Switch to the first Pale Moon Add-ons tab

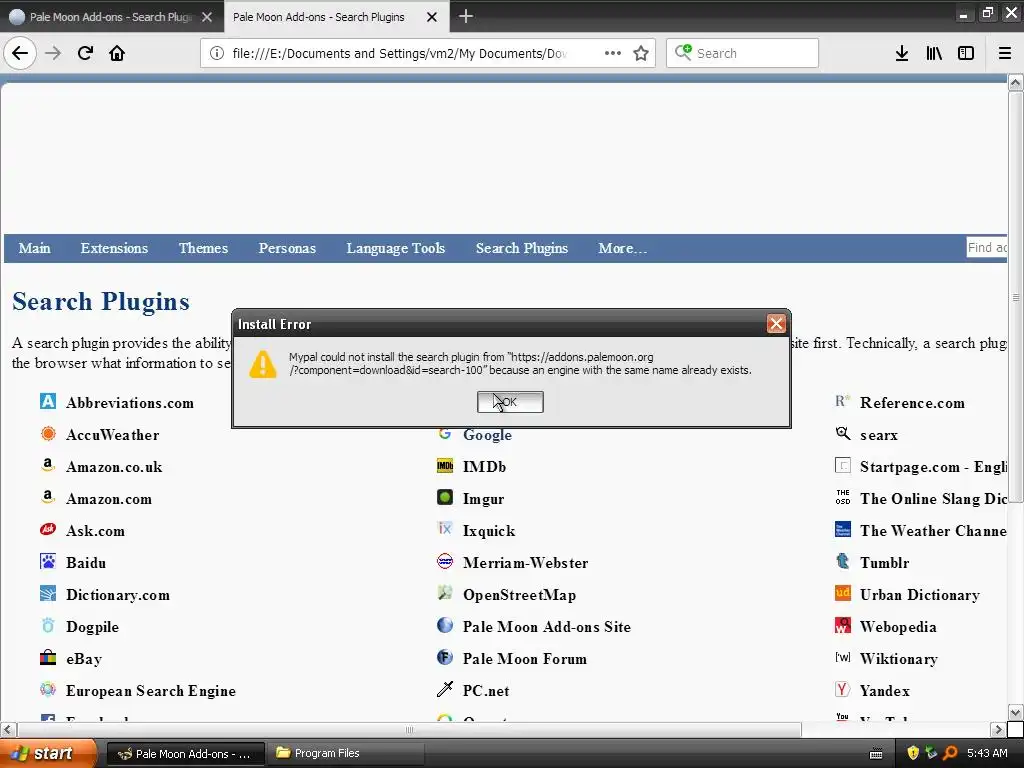pos(112,16)
